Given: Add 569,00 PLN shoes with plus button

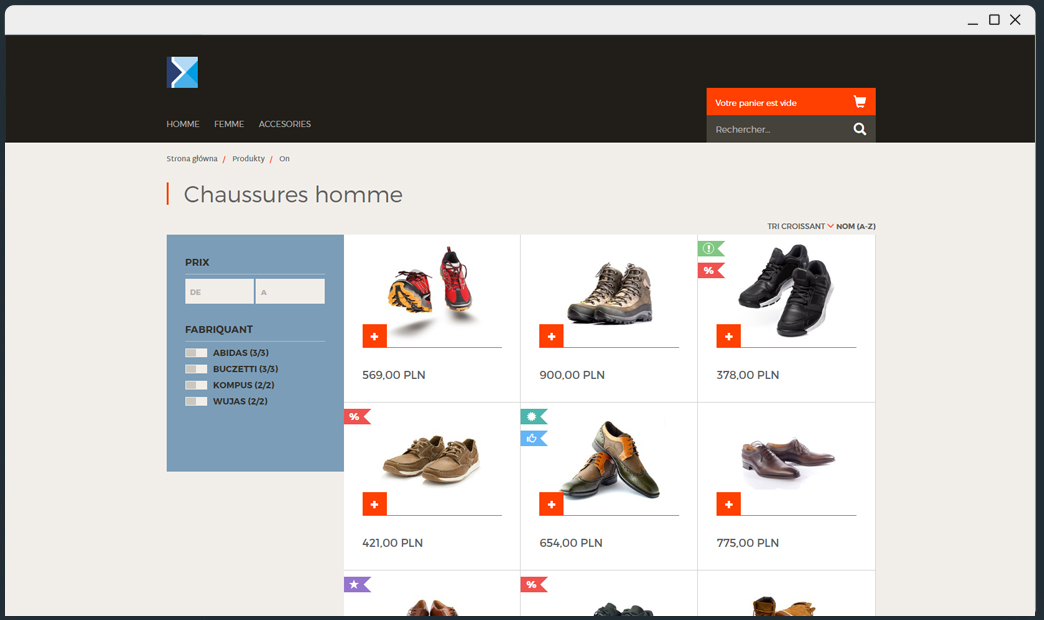Looking at the screenshot, I should click(374, 336).
